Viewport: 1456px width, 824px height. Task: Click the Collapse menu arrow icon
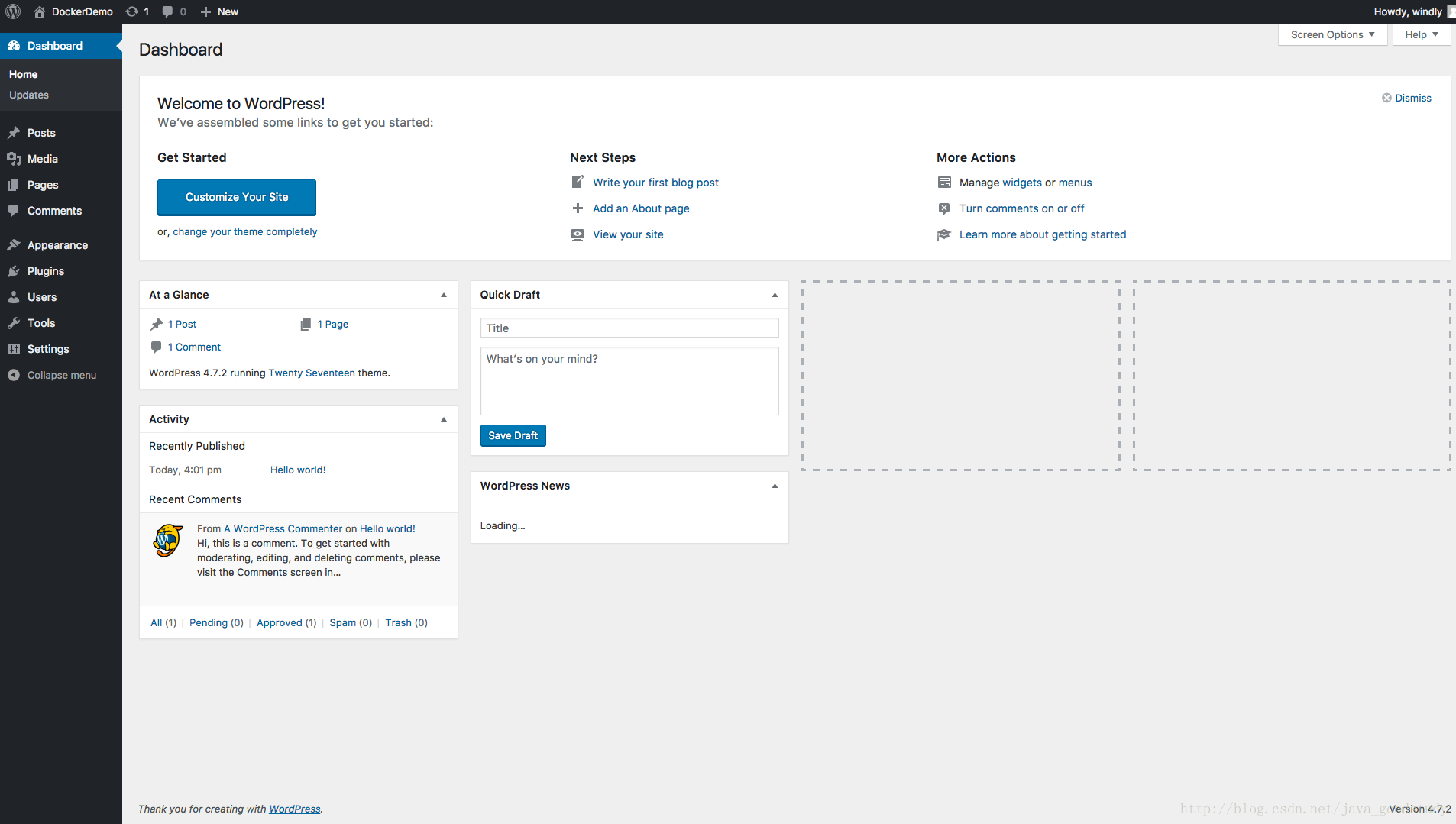[x=14, y=375]
